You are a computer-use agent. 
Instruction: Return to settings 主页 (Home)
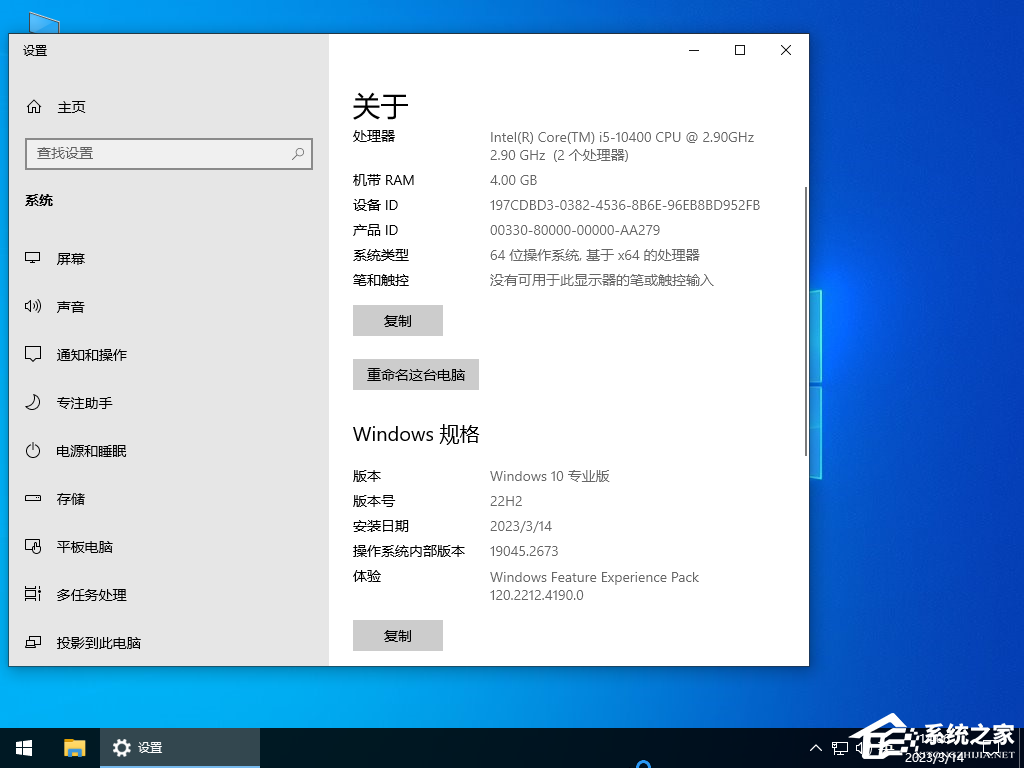click(70, 107)
